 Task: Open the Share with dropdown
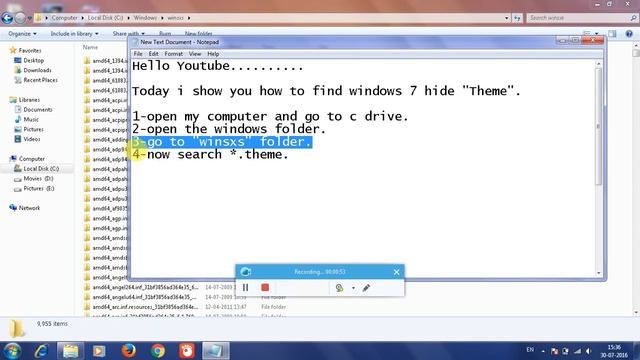(129, 34)
